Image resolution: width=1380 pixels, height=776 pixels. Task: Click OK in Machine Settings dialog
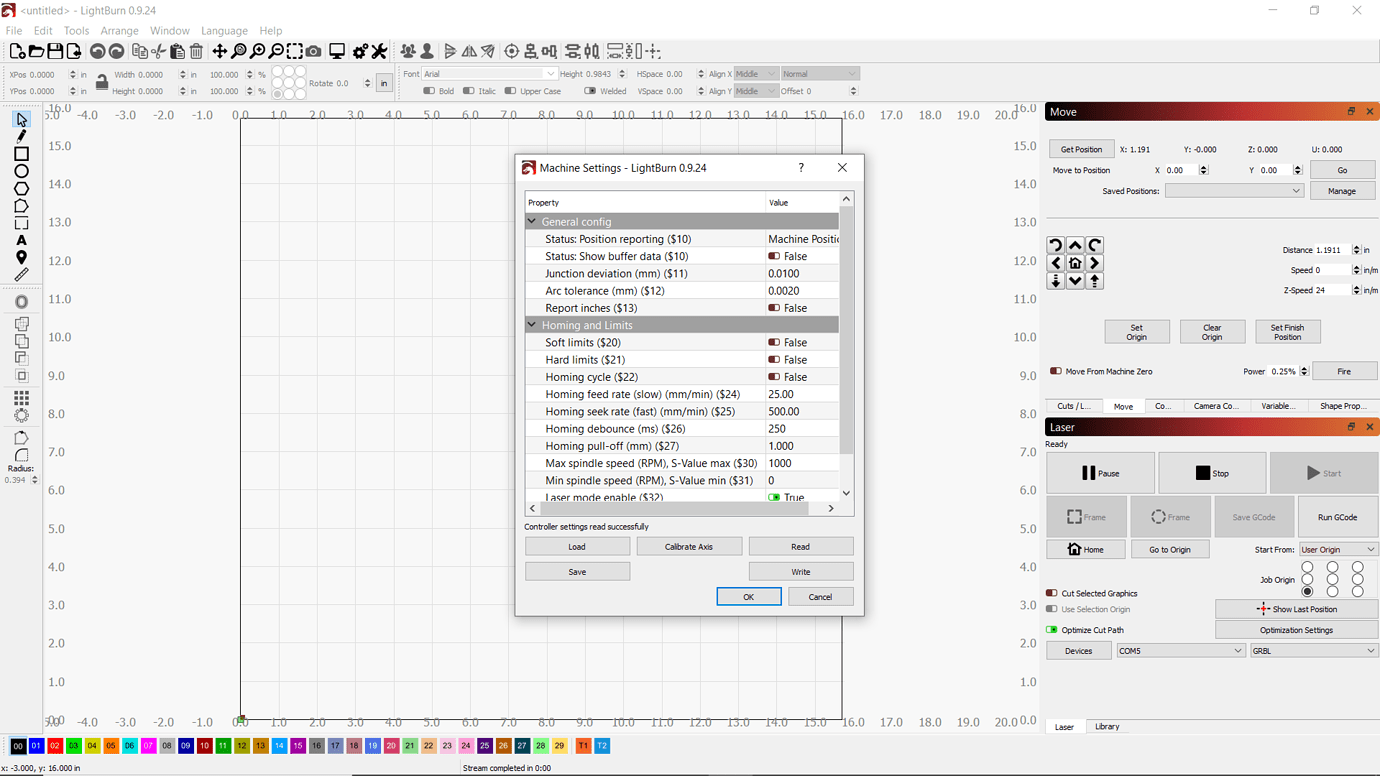(x=749, y=597)
